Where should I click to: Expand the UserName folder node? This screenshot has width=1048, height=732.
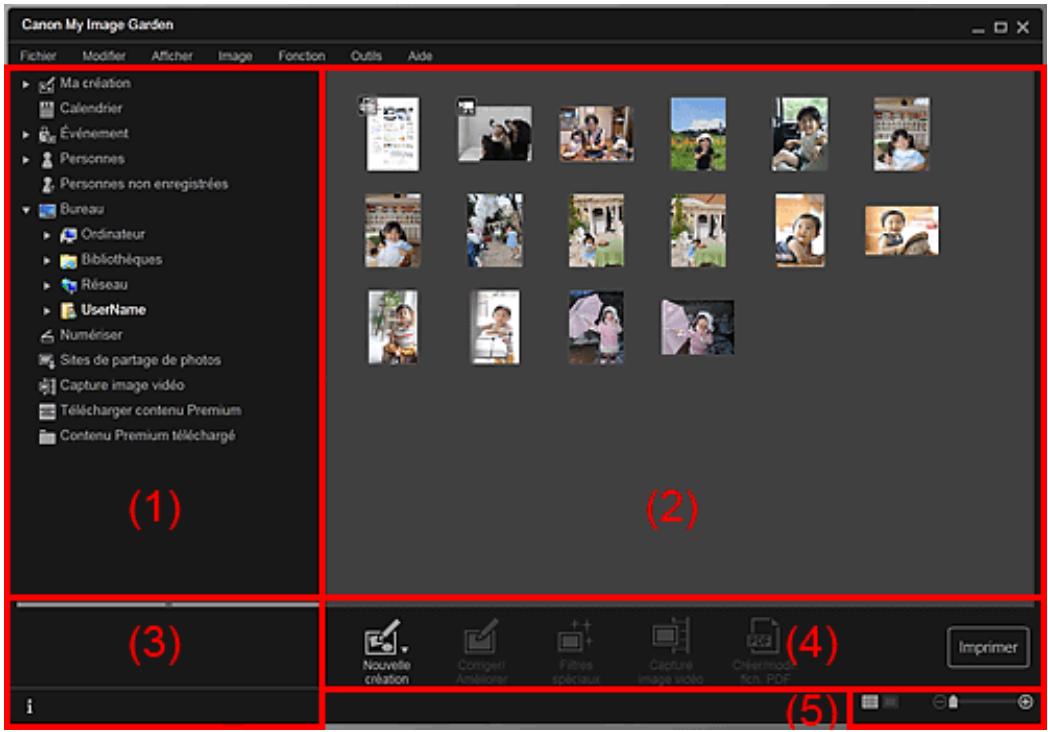[47, 311]
